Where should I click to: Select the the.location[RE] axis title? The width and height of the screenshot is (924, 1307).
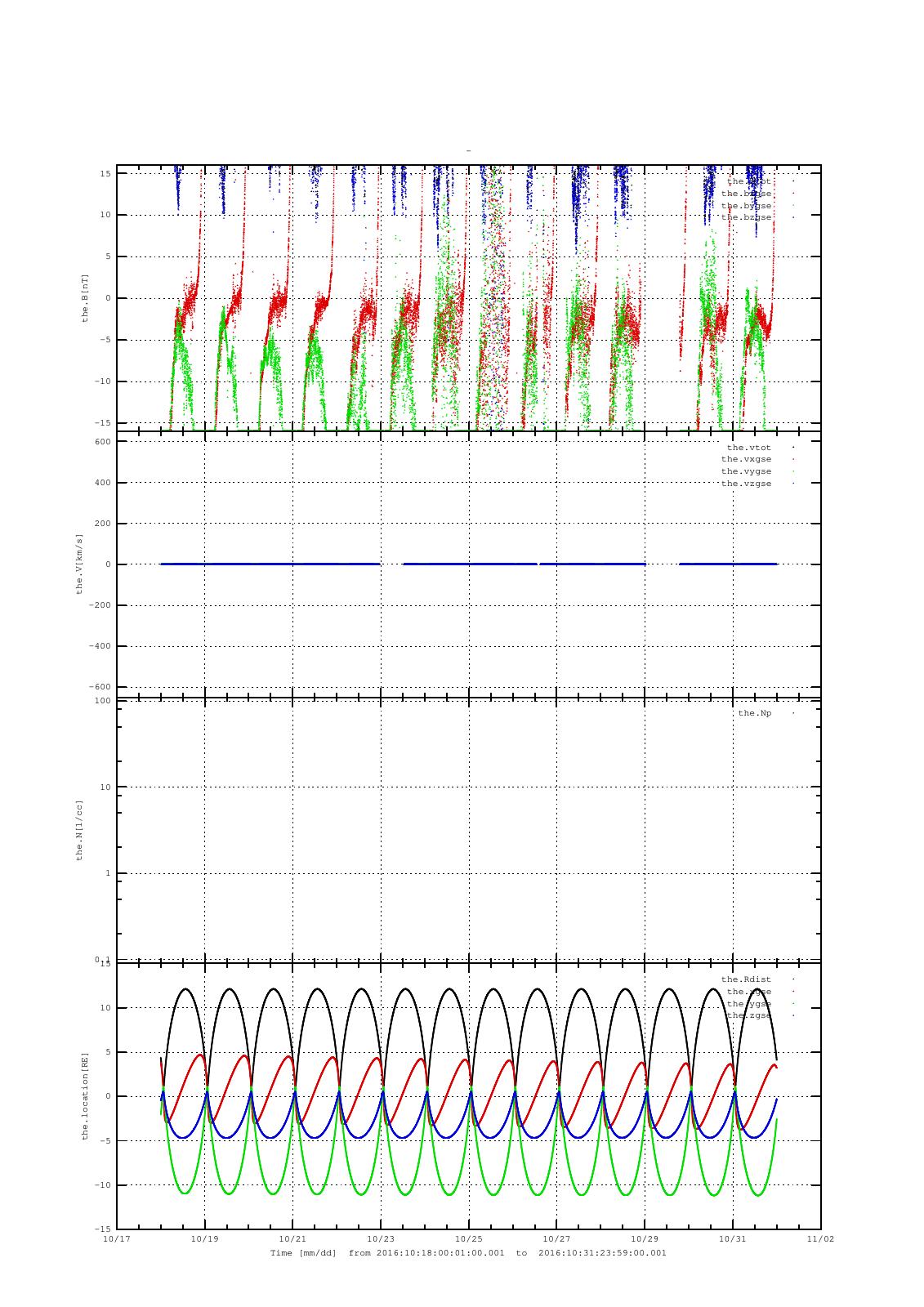point(84,1096)
